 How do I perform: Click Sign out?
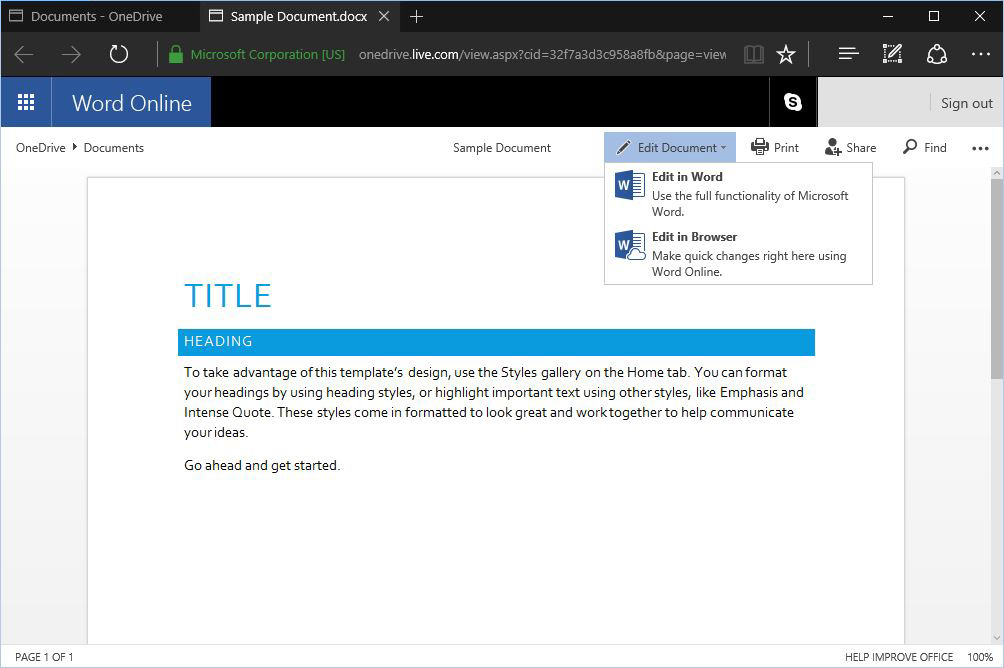tap(966, 103)
